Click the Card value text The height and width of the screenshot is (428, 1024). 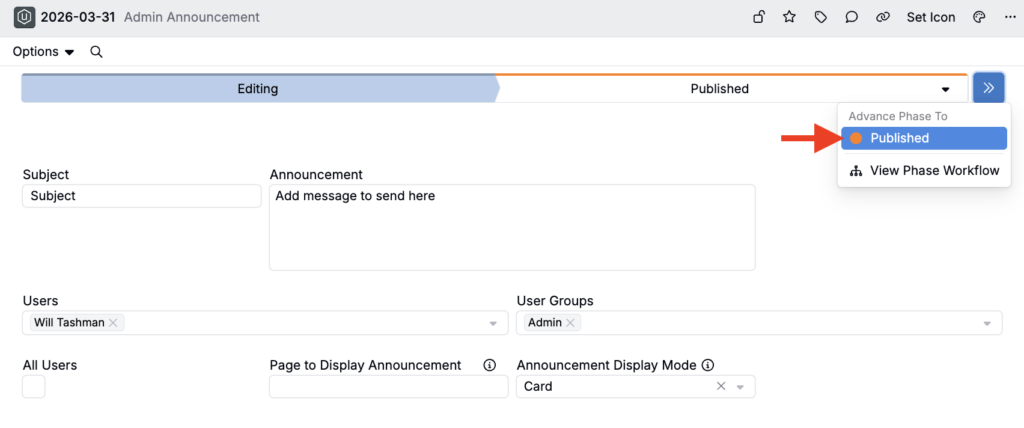pos(538,387)
